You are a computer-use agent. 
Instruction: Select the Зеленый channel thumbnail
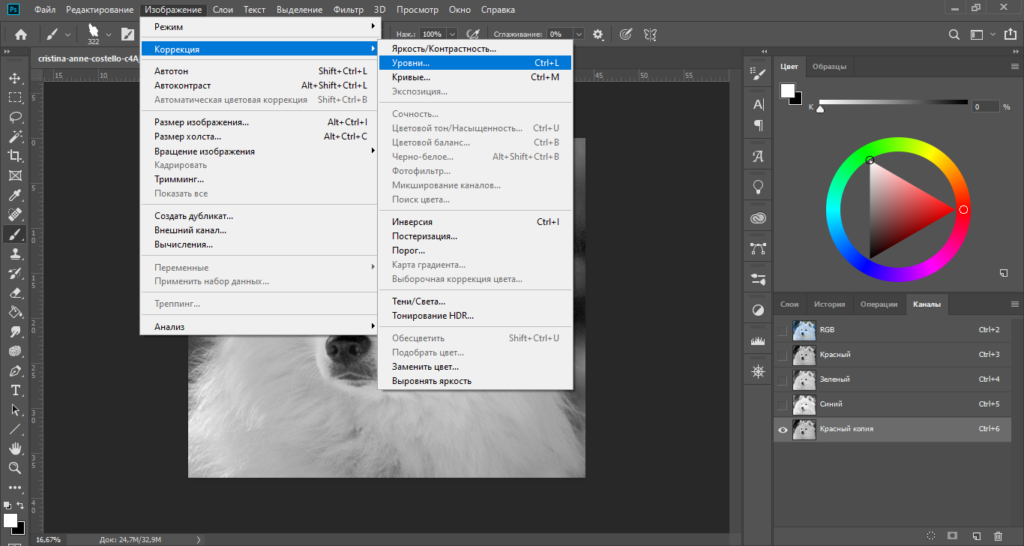pyautogui.click(x=802, y=380)
